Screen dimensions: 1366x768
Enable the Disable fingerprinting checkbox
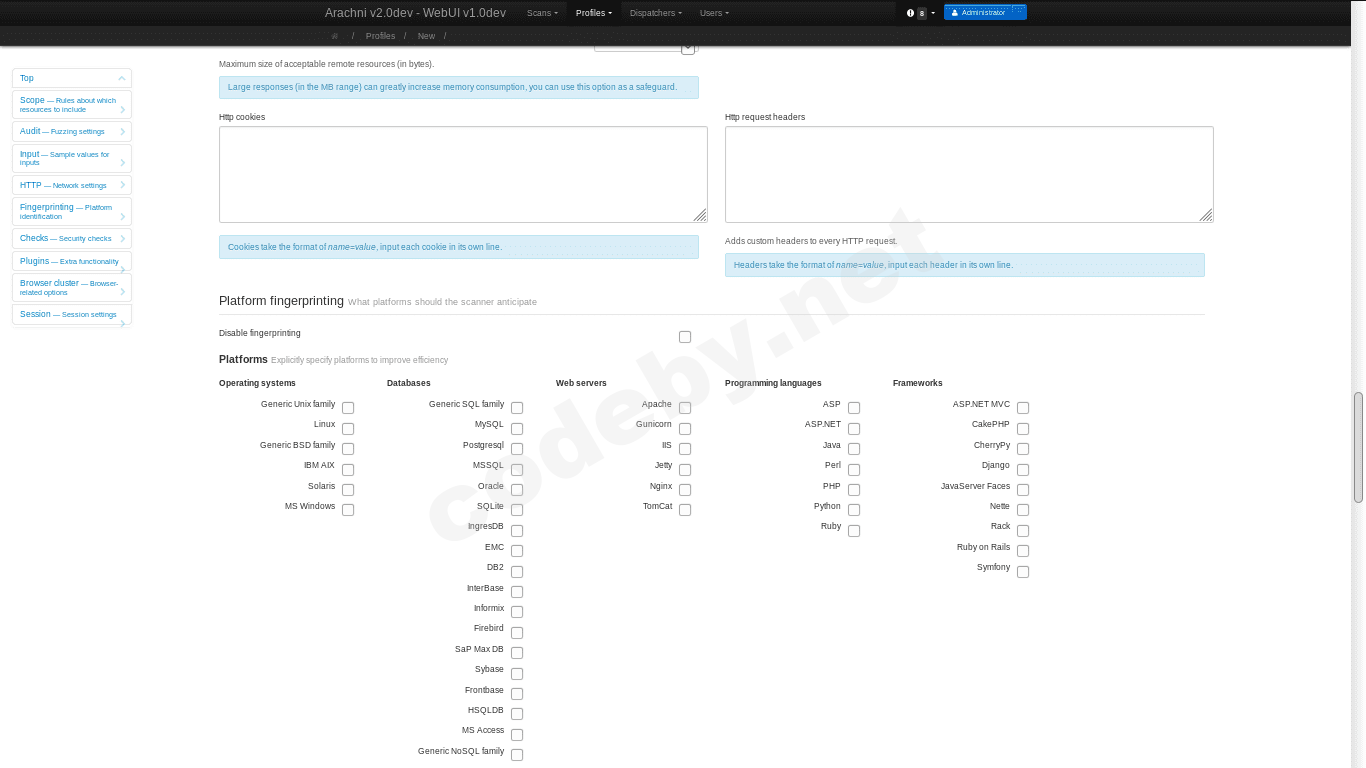click(685, 337)
